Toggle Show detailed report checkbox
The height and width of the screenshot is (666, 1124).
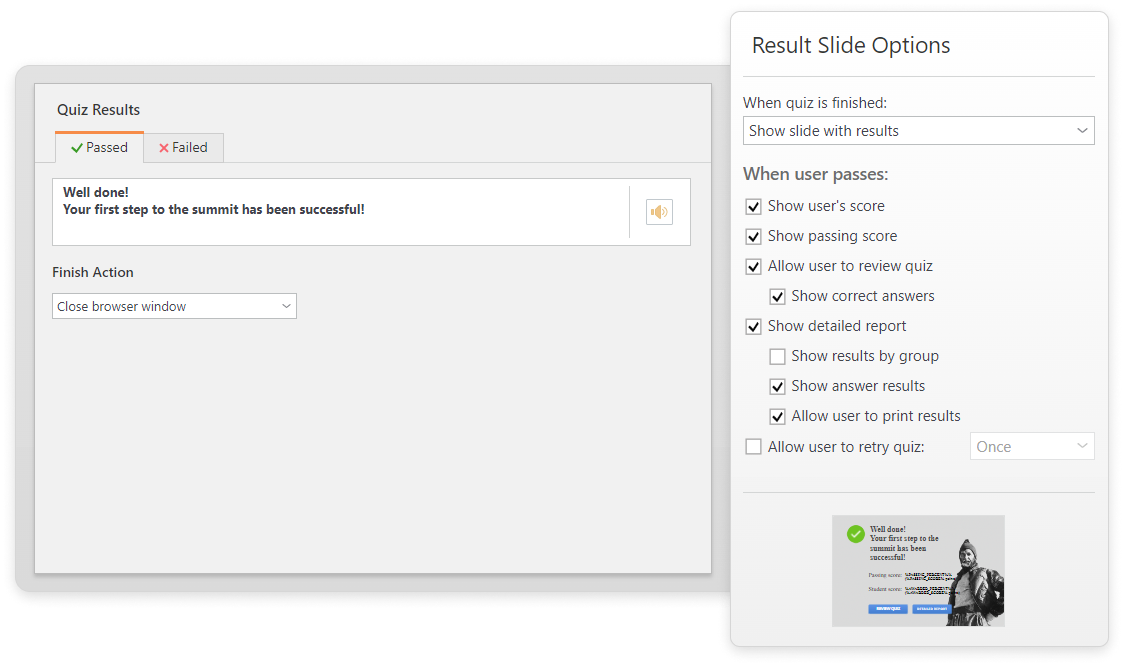coord(754,327)
